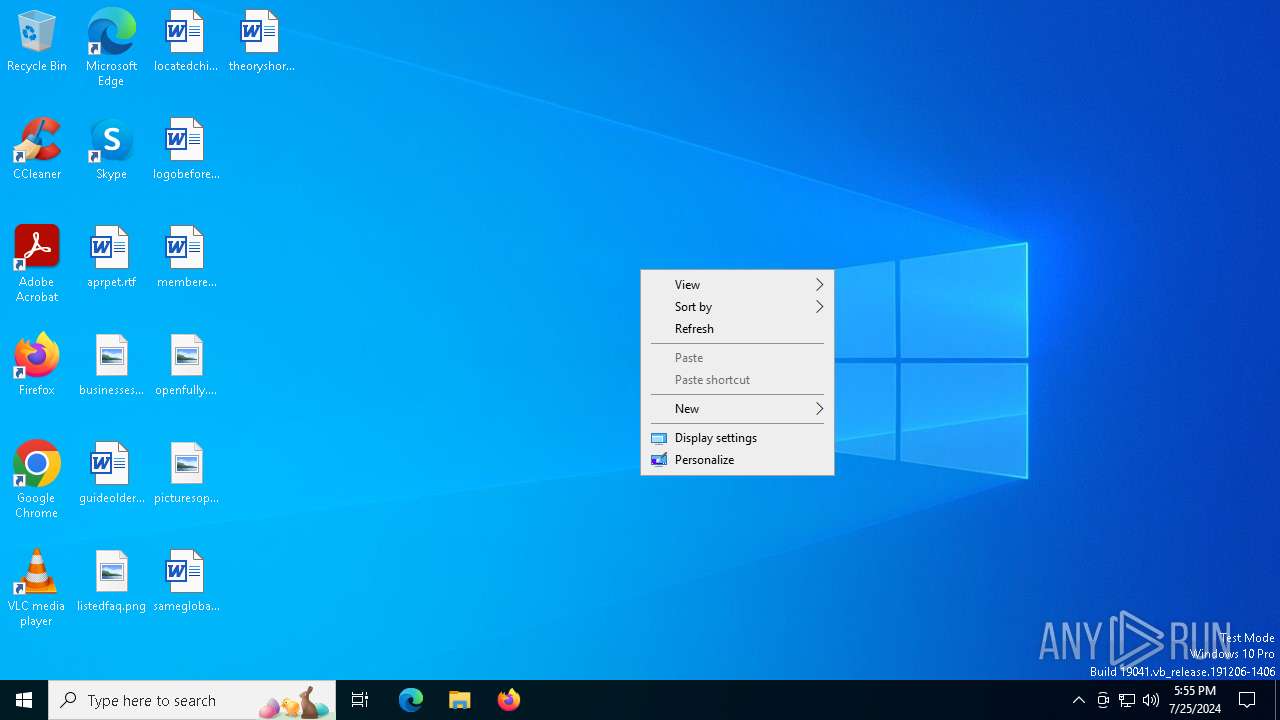This screenshot has width=1280, height=720.
Task: Expand the View submenu
Action: coord(737,285)
